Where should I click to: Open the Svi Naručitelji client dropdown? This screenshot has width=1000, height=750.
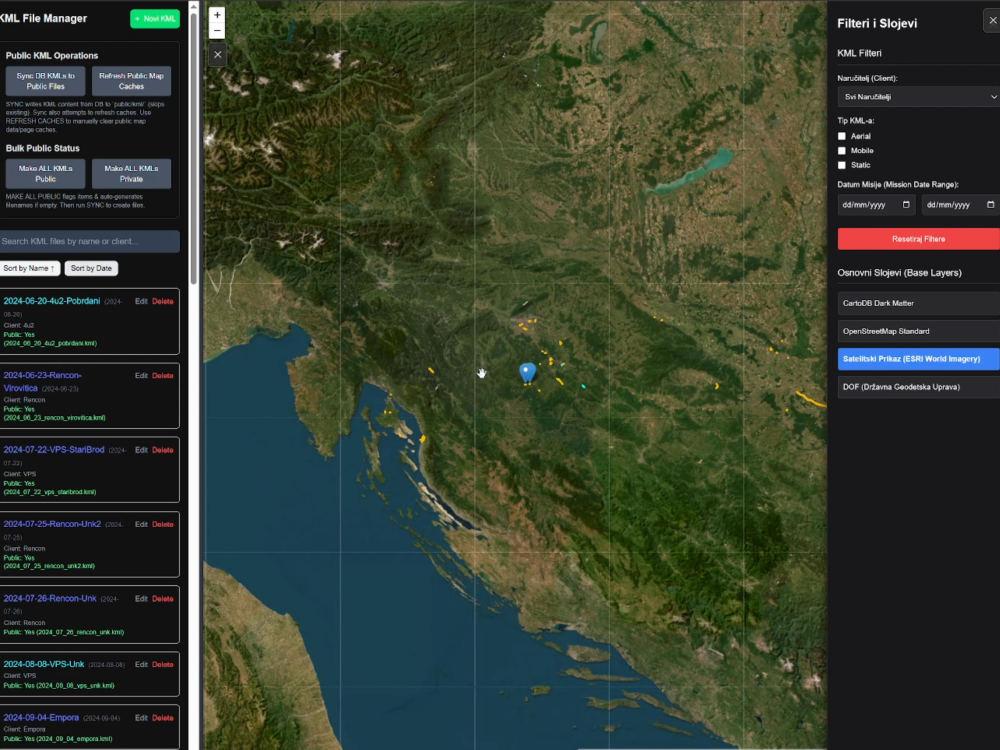coord(918,97)
